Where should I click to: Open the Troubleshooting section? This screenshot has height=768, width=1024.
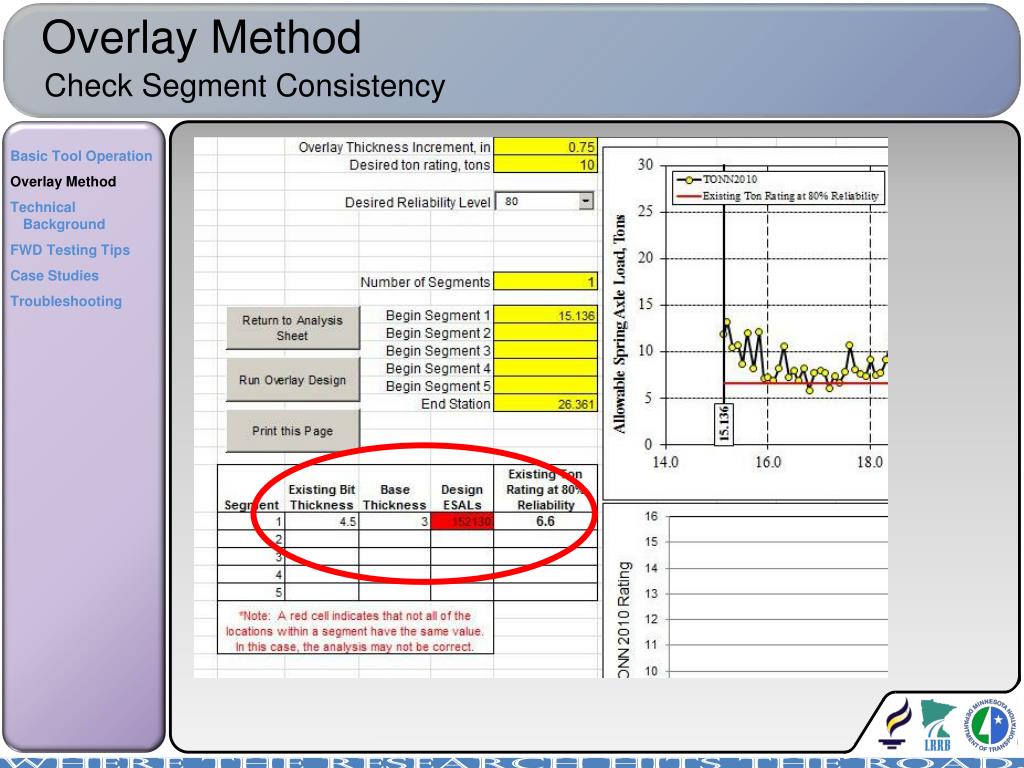pos(66,301)
